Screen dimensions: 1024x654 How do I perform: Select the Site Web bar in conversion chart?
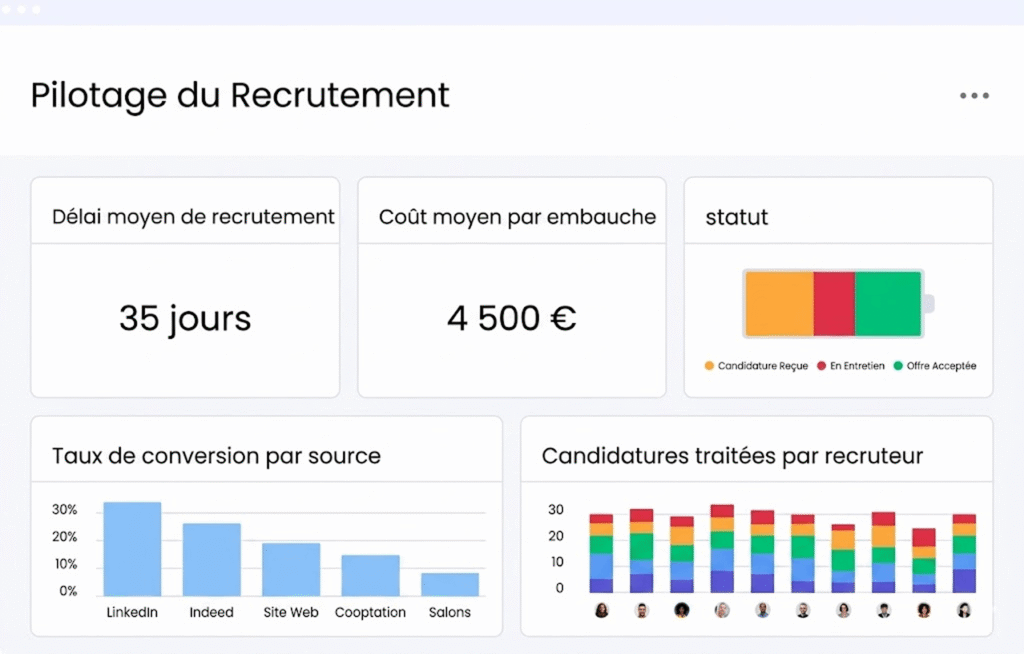(x=291, y=569)
